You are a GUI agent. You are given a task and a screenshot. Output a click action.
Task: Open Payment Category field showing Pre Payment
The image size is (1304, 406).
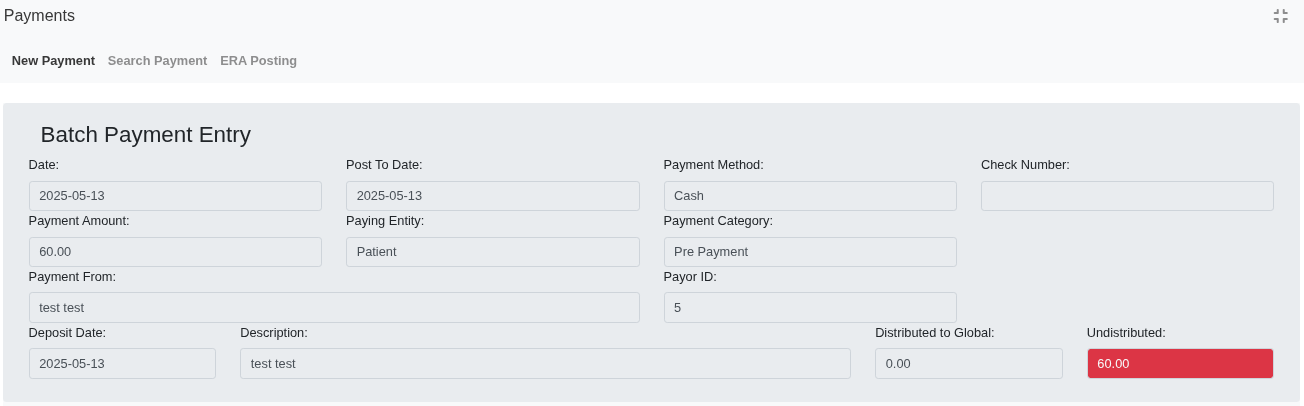tap(810, 252)
